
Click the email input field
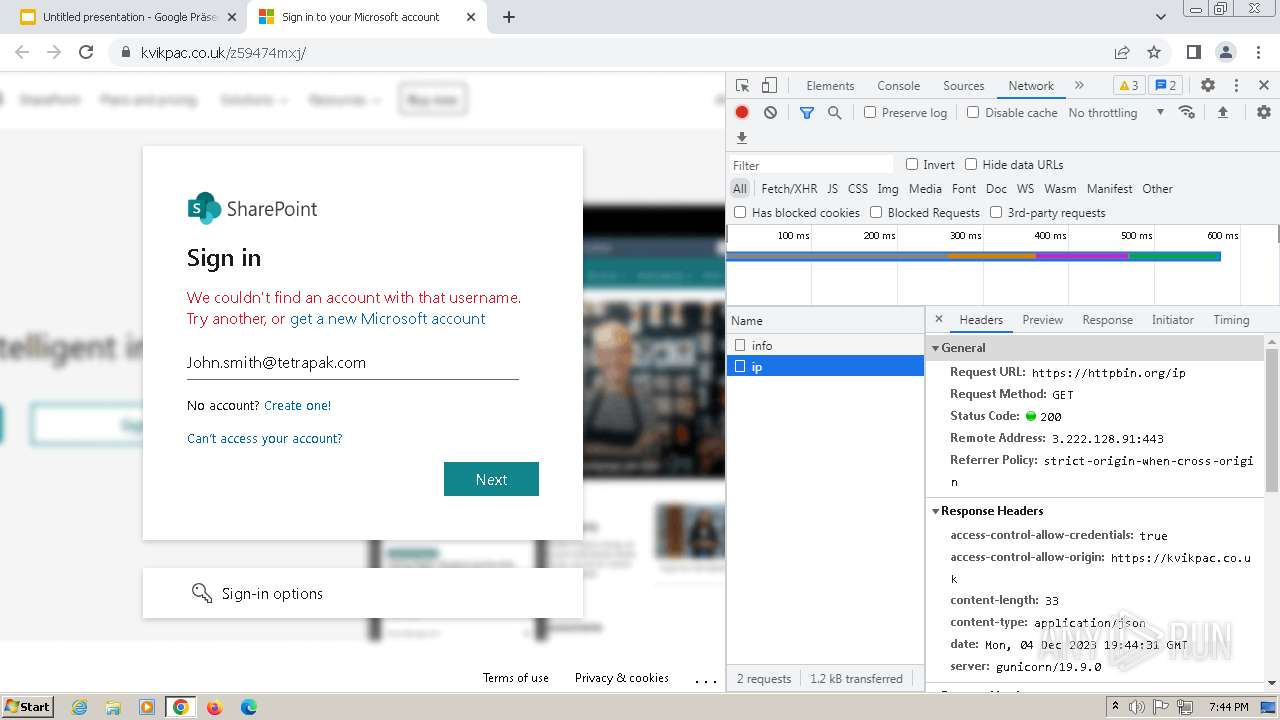coord(353,363)
